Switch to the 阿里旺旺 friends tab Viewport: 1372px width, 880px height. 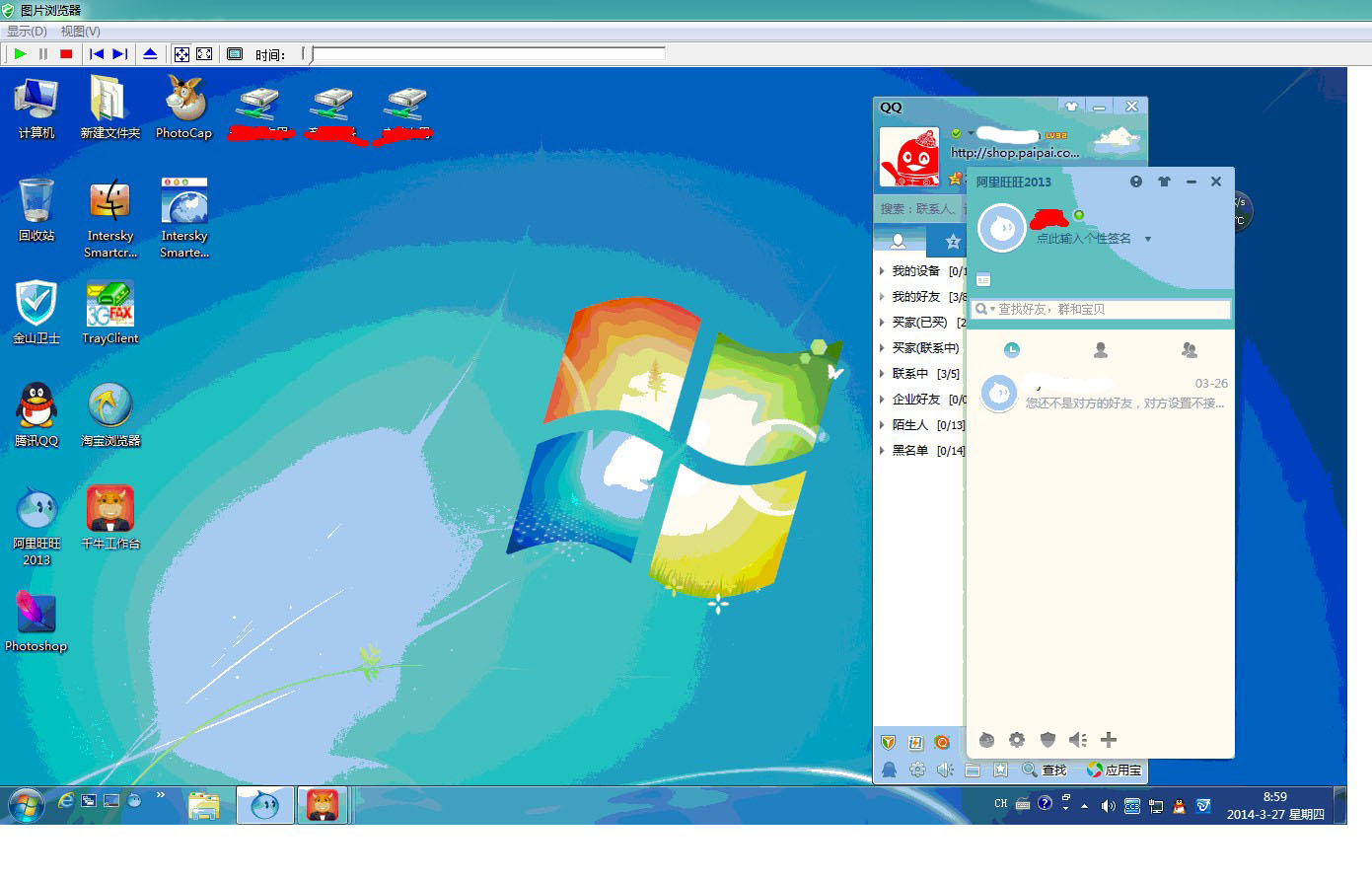pyautogui.click(x=1101, y=349)
